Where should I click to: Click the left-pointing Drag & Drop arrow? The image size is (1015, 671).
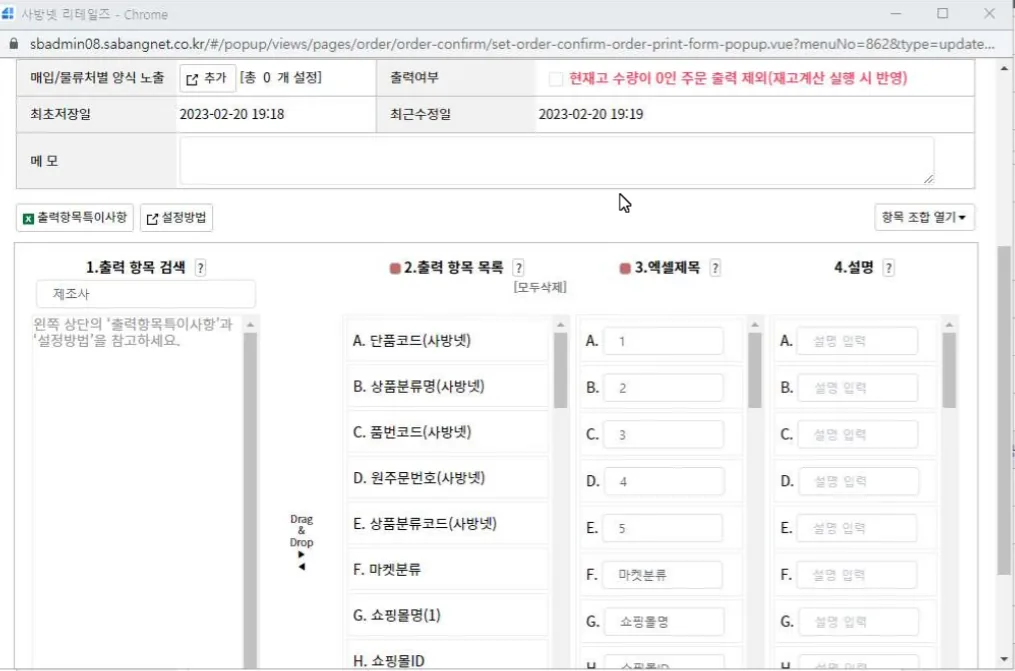click(302, 567)
